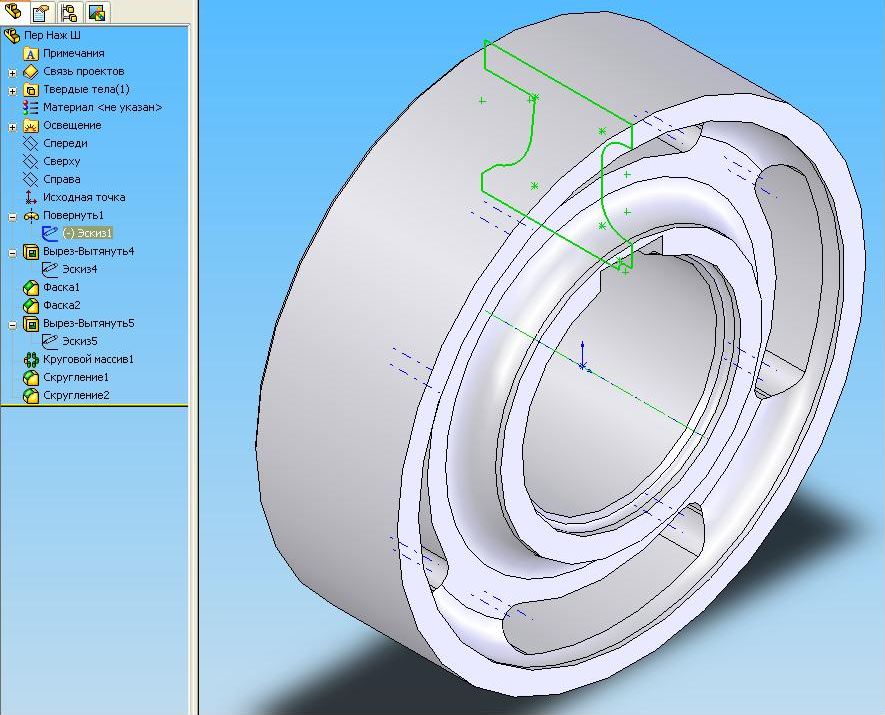Viewport: 885px width, 715px height.
Task: Click the 'Эскиз5' sketch icon
Action: [x=50, y=341]
